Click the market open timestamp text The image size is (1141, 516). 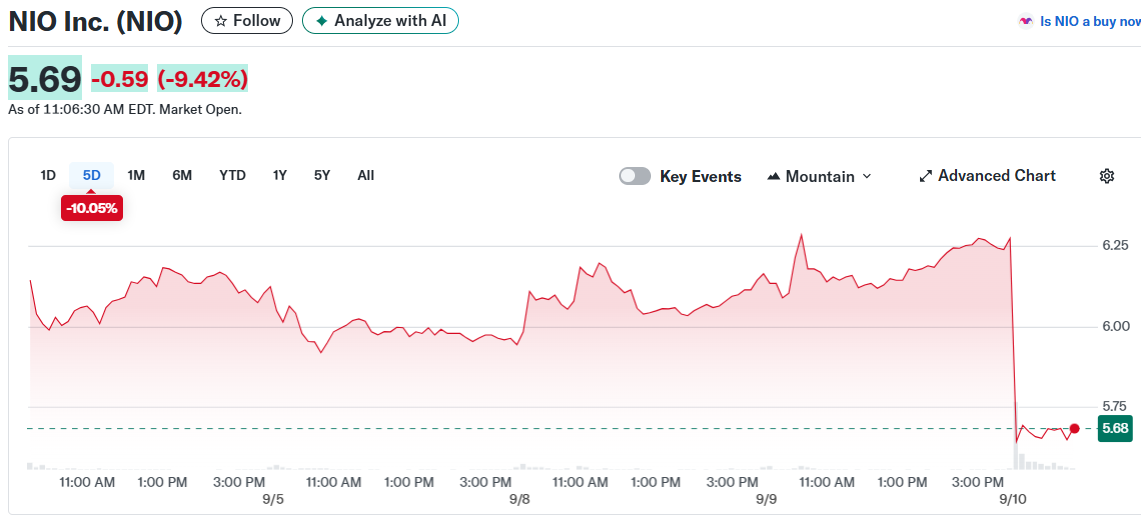click(x=125, y=110)
